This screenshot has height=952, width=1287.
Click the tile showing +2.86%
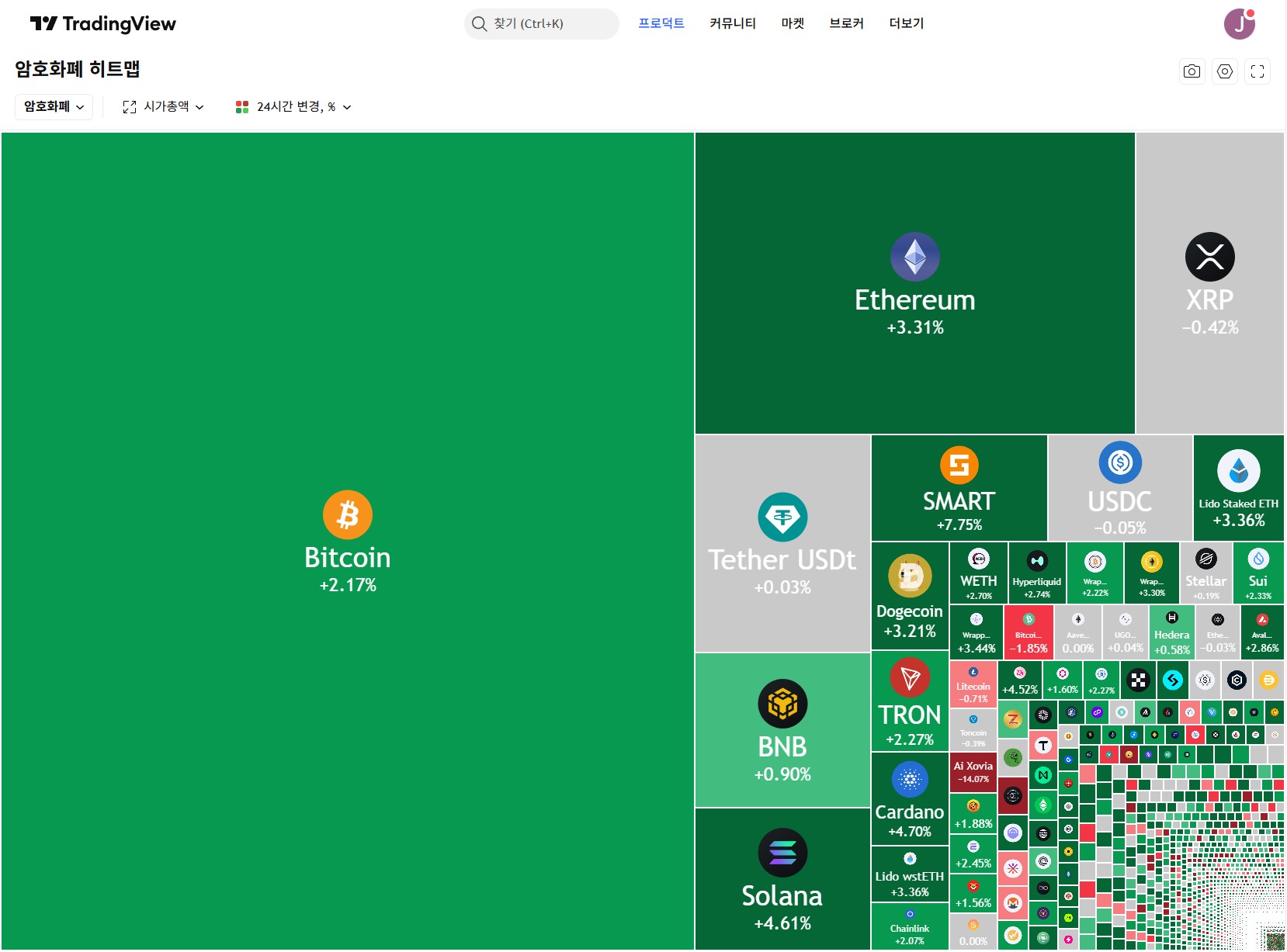point(1262,632)
